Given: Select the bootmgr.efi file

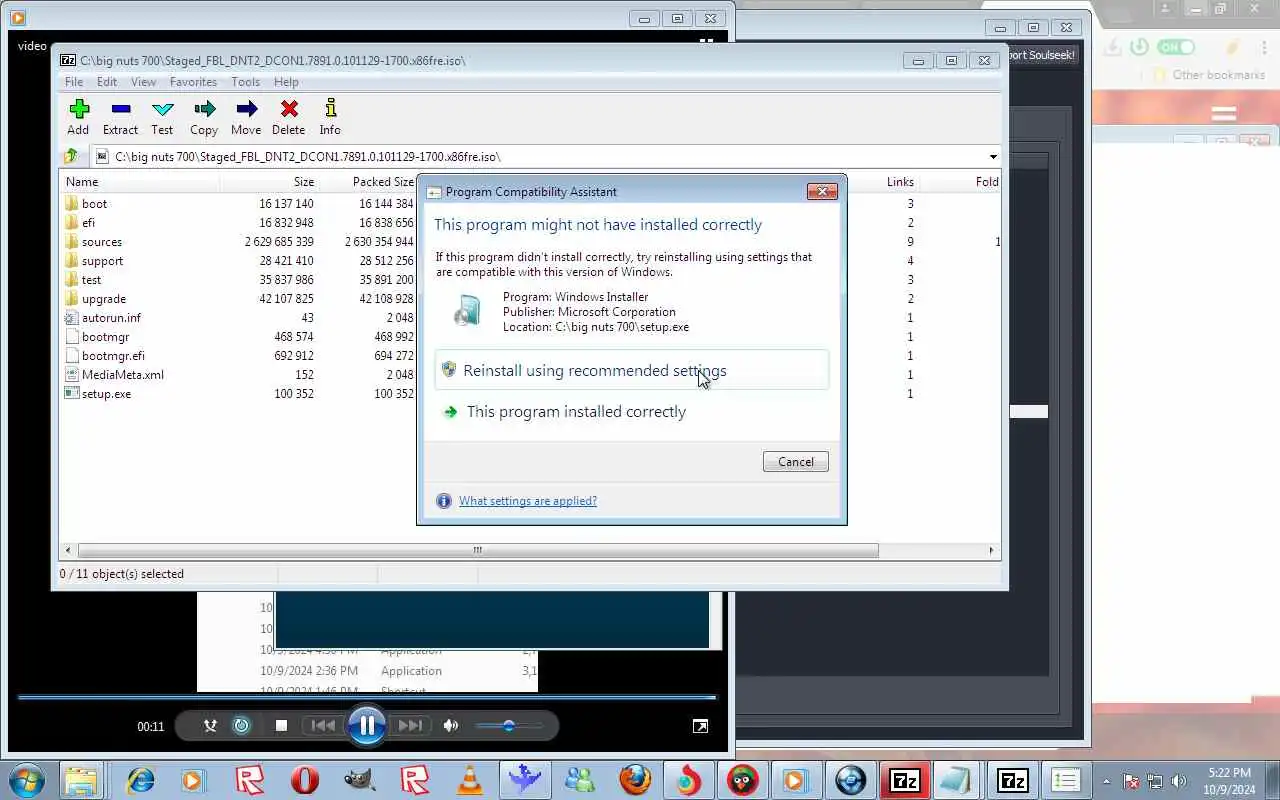Looking at the screenshot, I should pyautogui.click(x=112, y=355).
